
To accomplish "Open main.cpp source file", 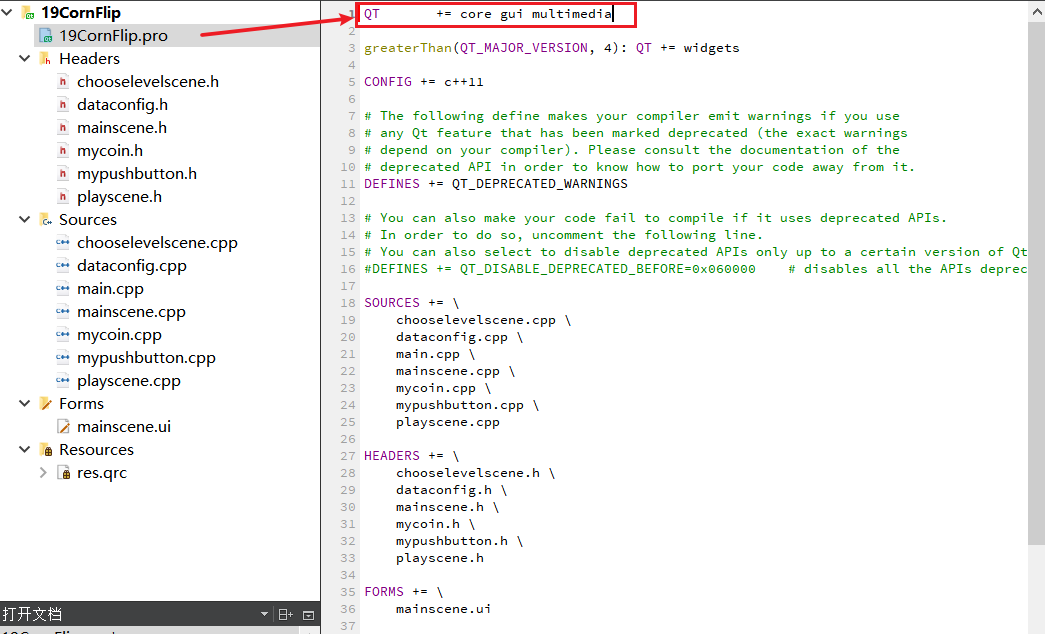I will pos(111,289).
